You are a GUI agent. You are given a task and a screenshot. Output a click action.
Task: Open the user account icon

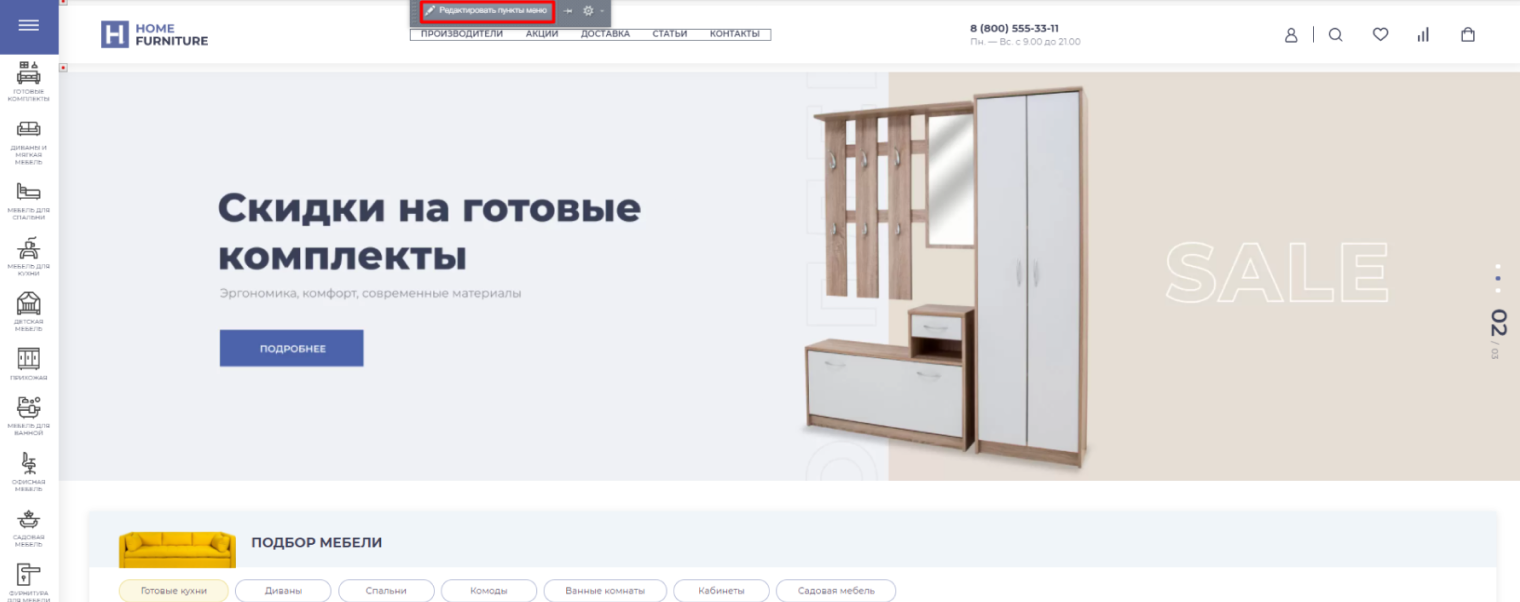click(1291, 35)
